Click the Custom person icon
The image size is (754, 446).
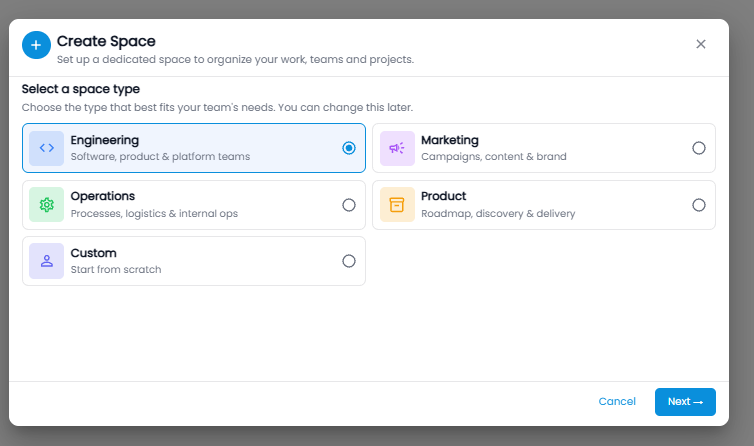(x=47, y=261)
